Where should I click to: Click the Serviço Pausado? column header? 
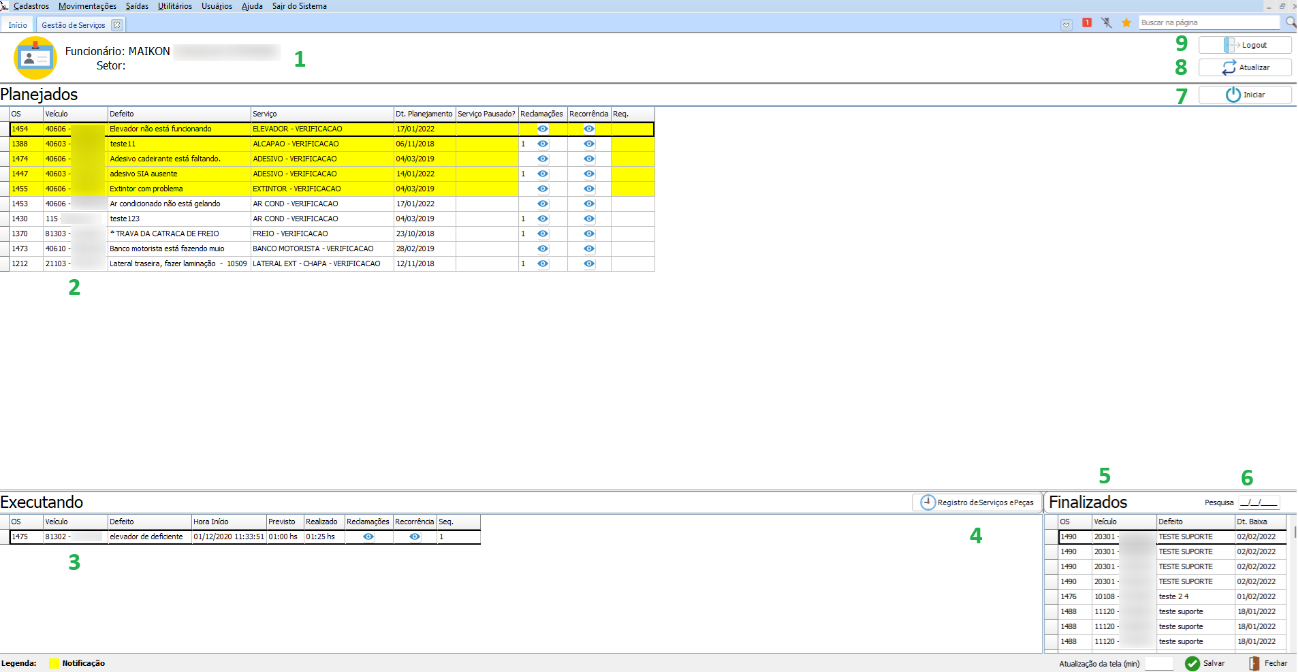pos(486,114)
